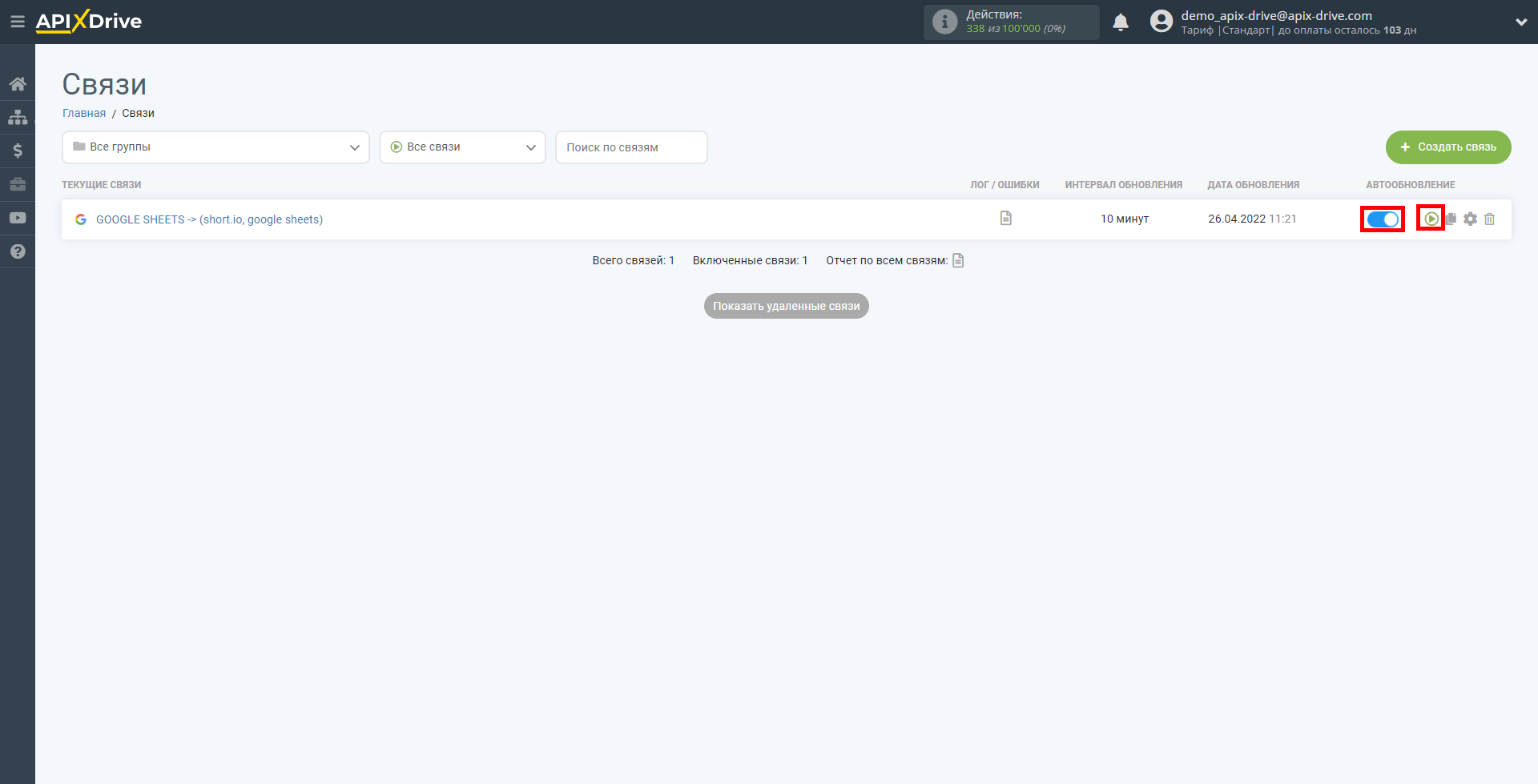The image size is (1538, 784).
Task: Click the 'ИНТЕРВАЛ ОБНОВЛЕНИЯ' column header
Action: (1124, 185)
